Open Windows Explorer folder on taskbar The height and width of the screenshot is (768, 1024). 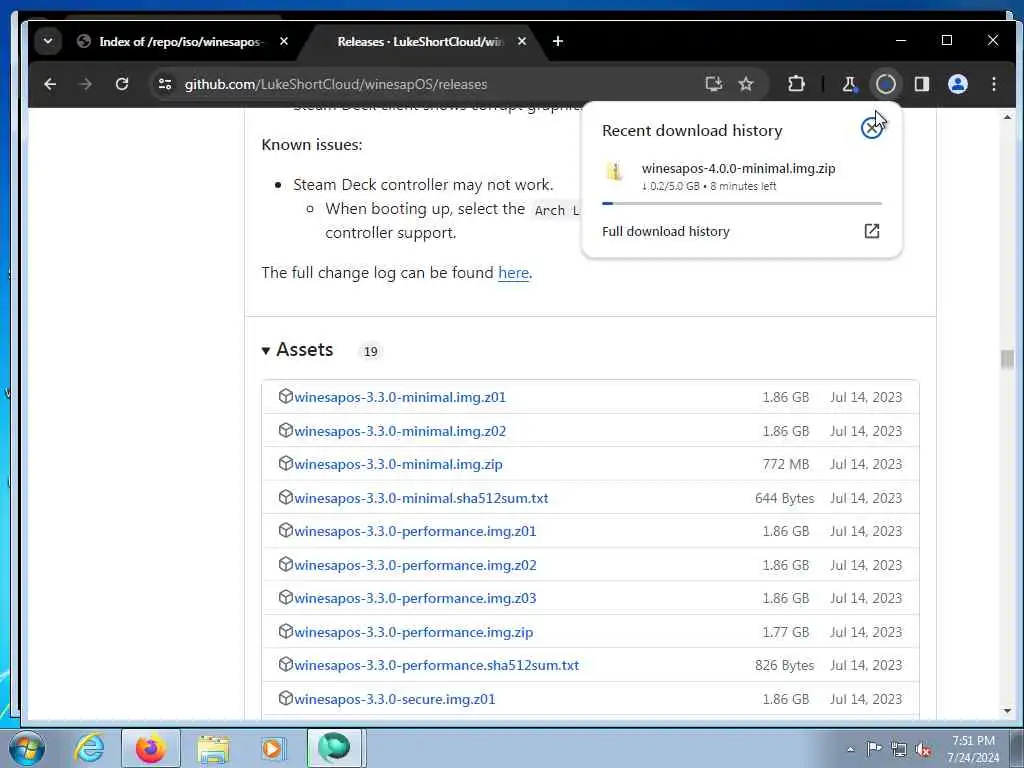[213, 748]
